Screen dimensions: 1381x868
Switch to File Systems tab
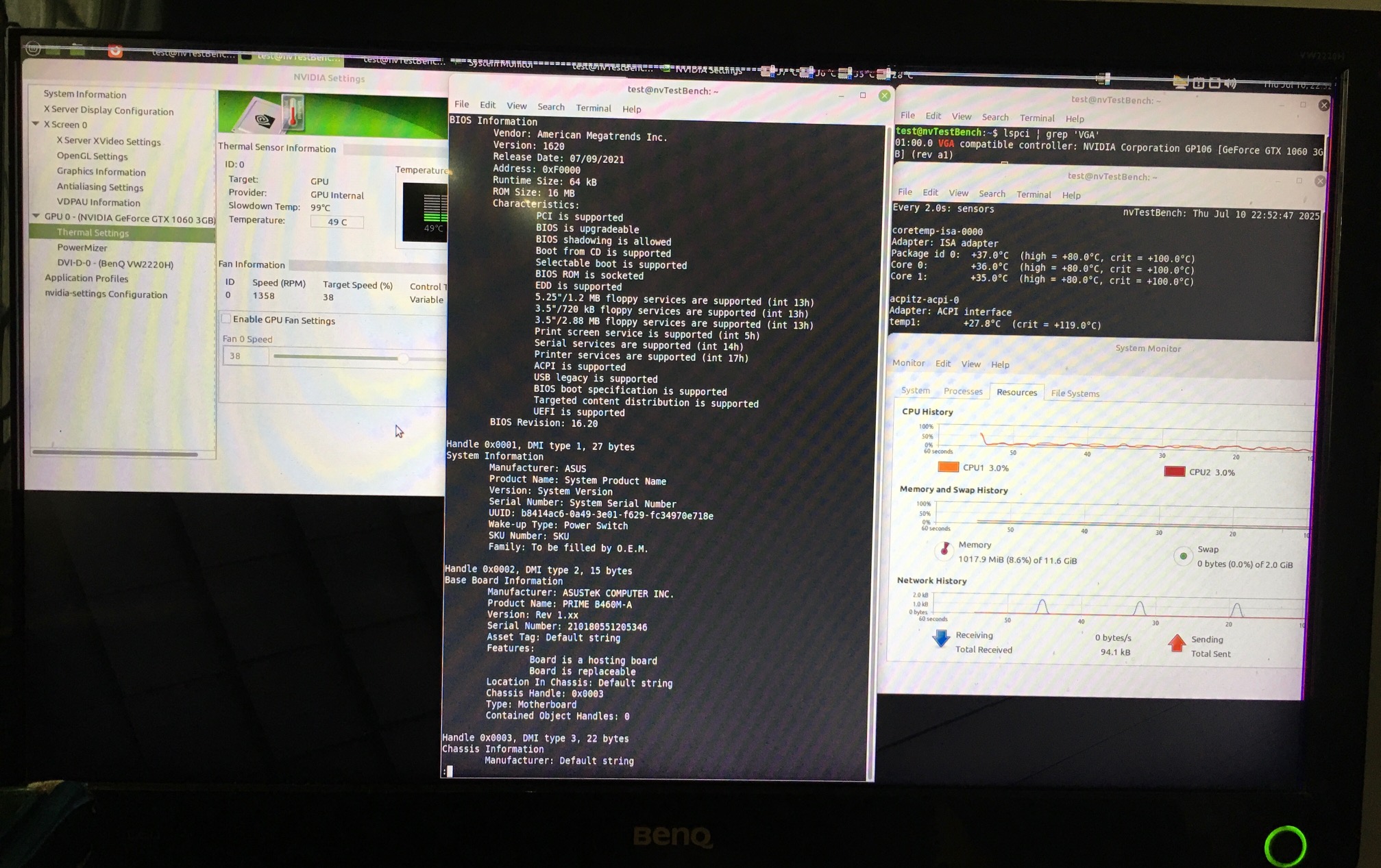(1075, 393)
